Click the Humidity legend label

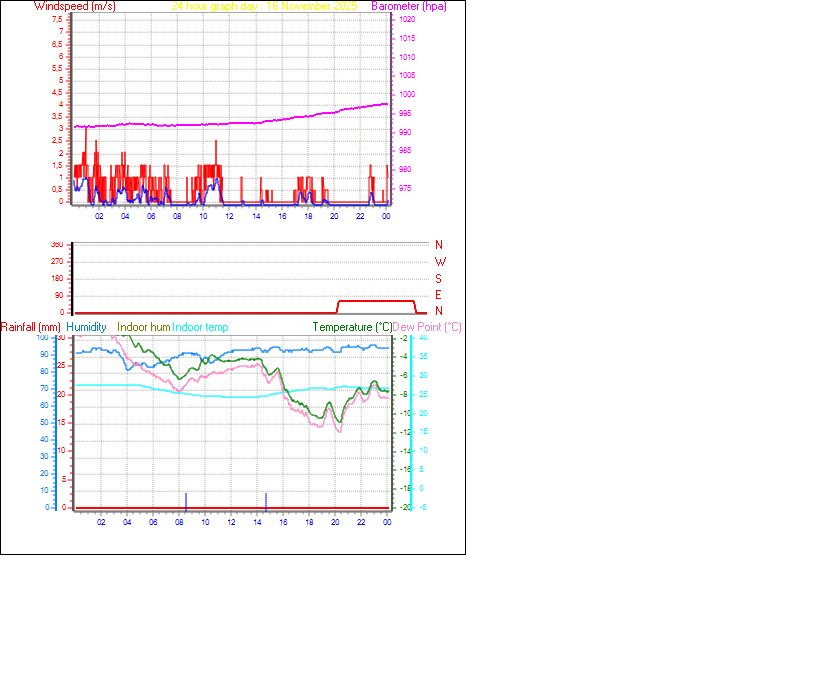tap(87, 327)
